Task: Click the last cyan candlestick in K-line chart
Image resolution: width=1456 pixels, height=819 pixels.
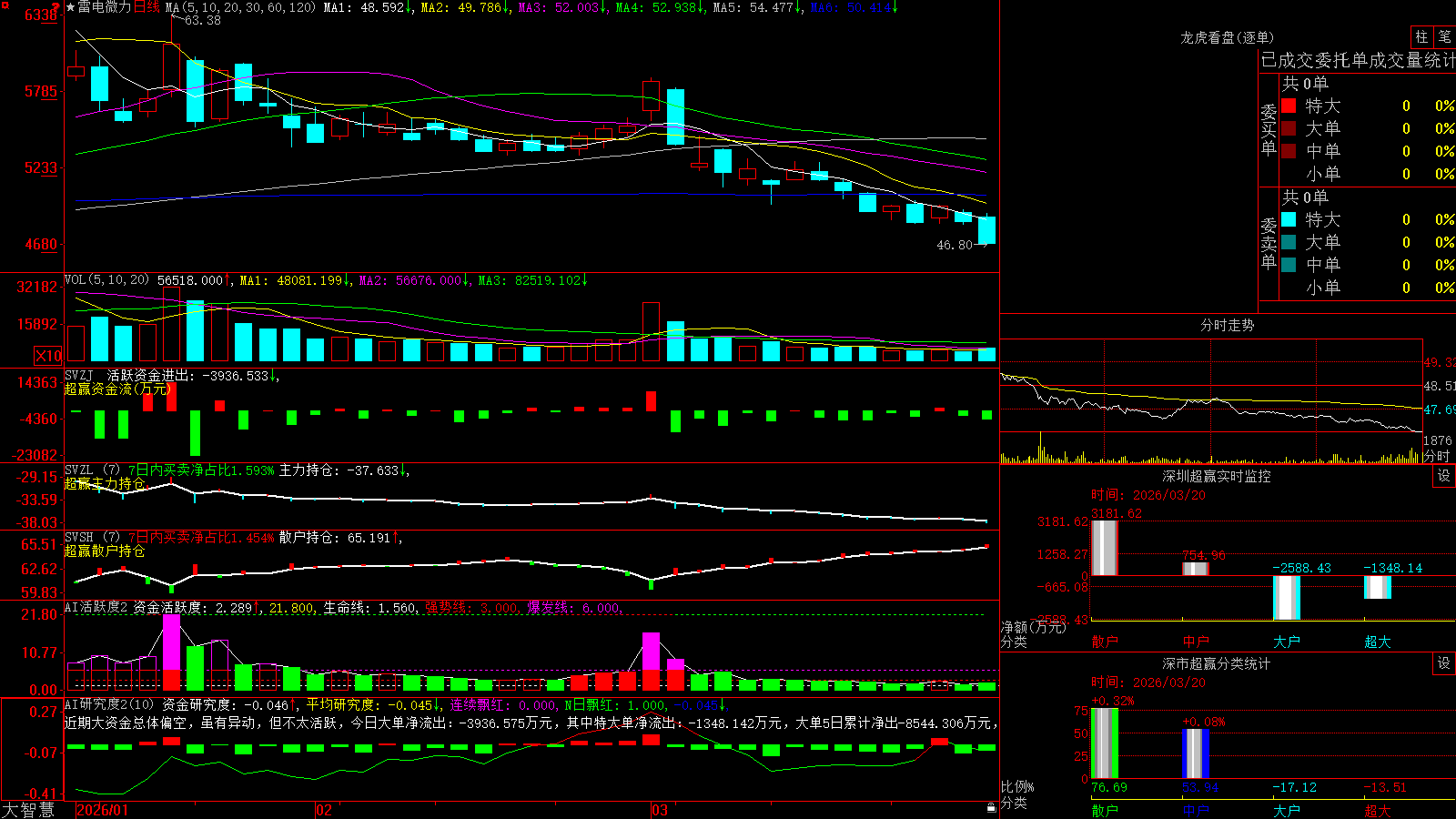Action: pos(986,229)
